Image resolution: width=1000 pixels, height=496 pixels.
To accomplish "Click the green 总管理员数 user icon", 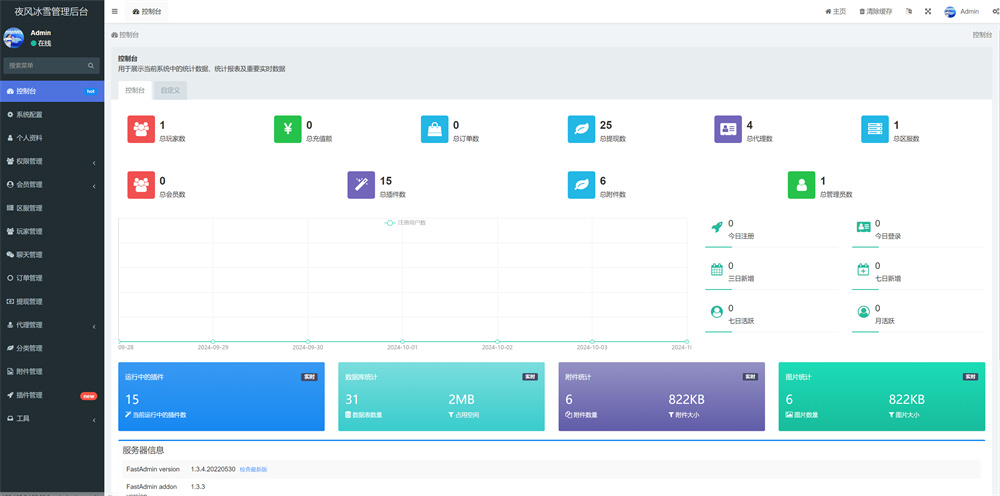I will point(801,185).
